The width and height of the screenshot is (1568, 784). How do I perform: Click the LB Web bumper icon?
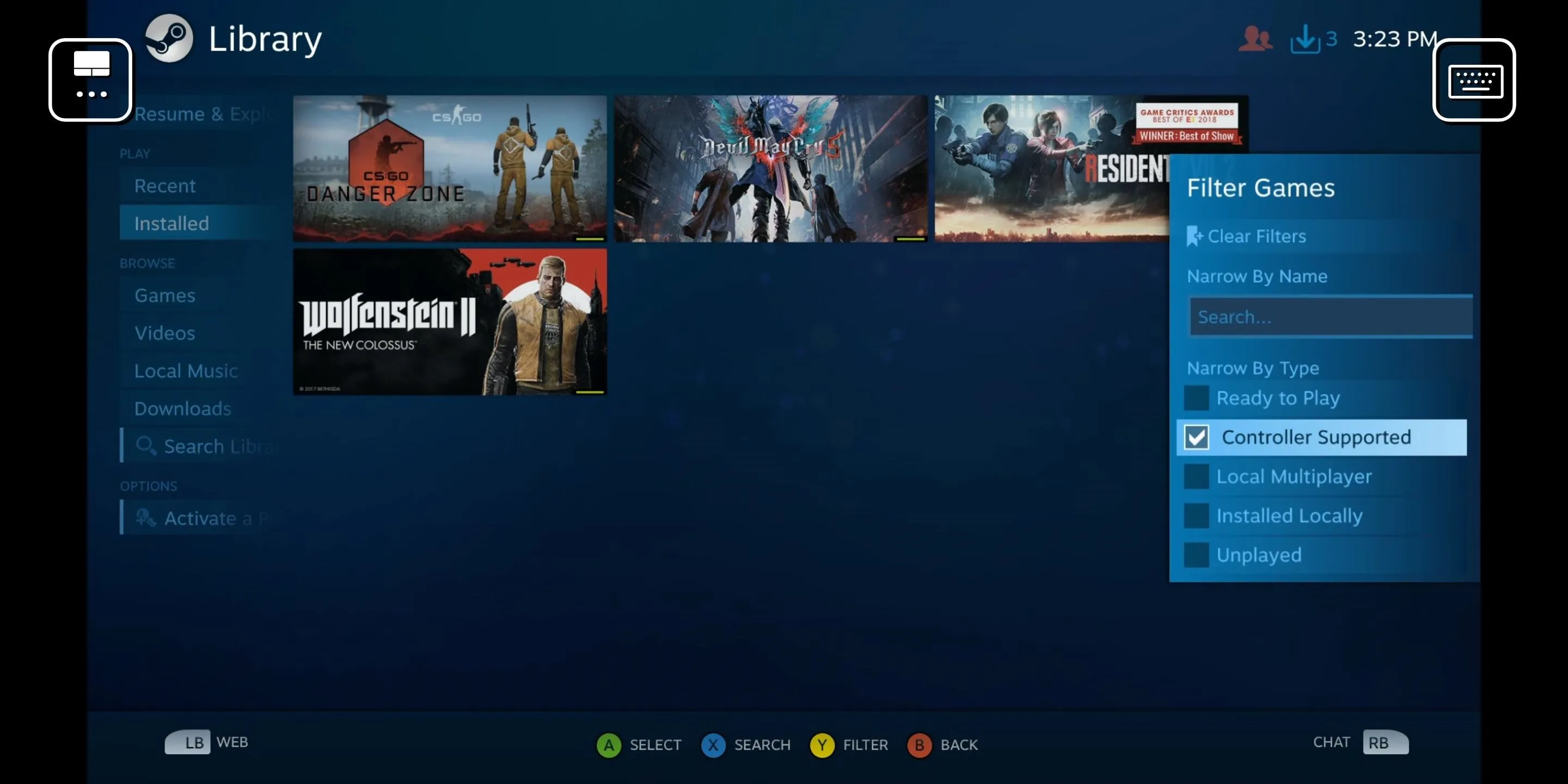coord(188,742)
